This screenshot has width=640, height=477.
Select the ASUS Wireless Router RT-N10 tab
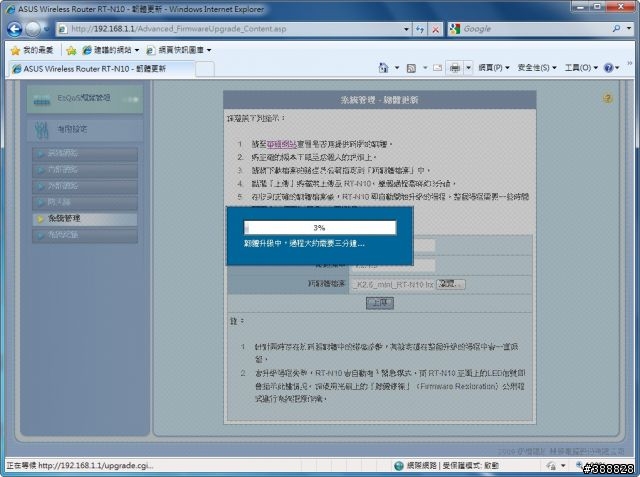101,69
